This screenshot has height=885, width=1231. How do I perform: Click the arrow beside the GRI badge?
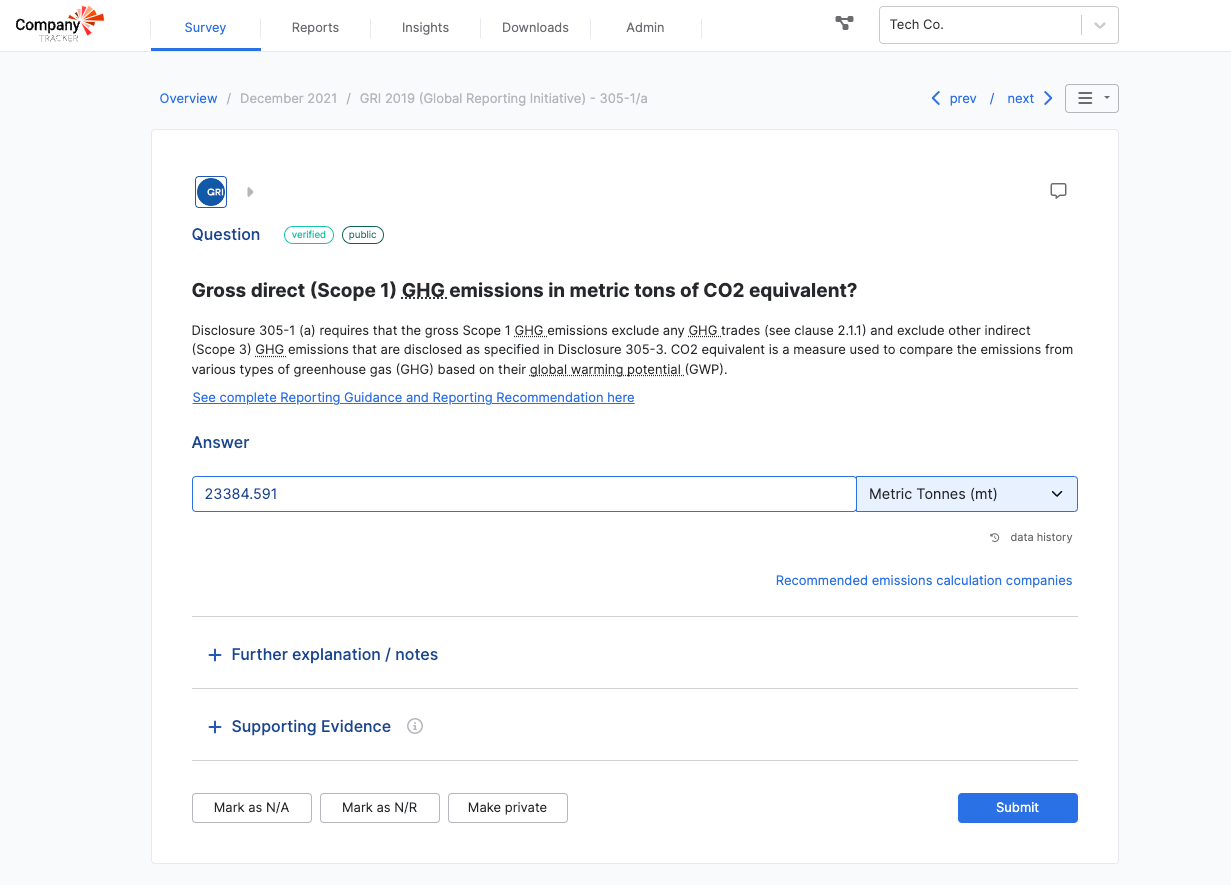[x=250, y=192]
